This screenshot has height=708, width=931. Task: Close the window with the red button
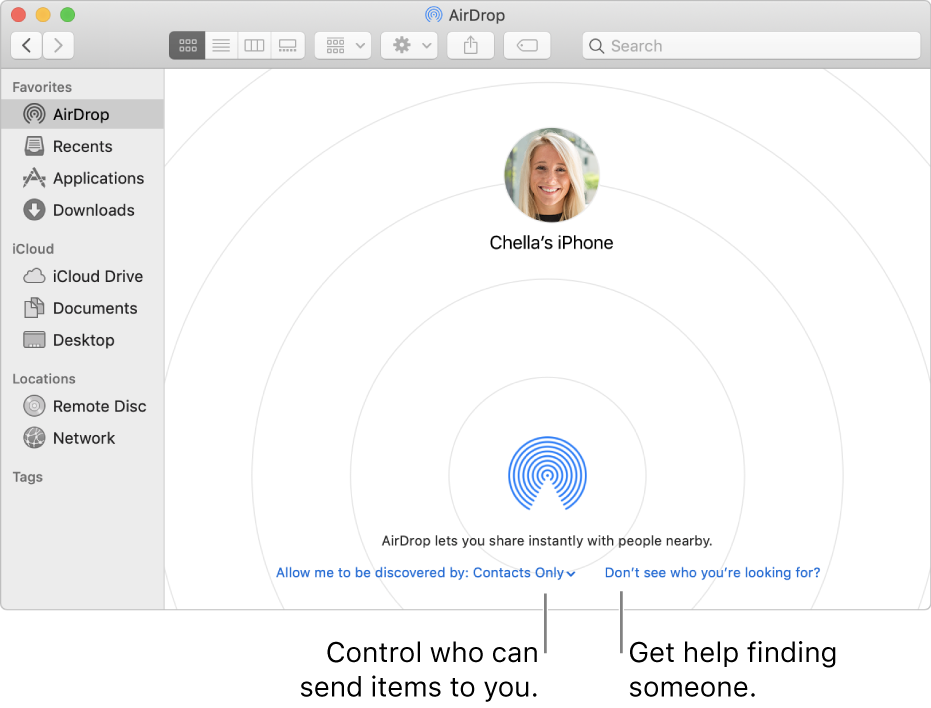click(18, 14)
